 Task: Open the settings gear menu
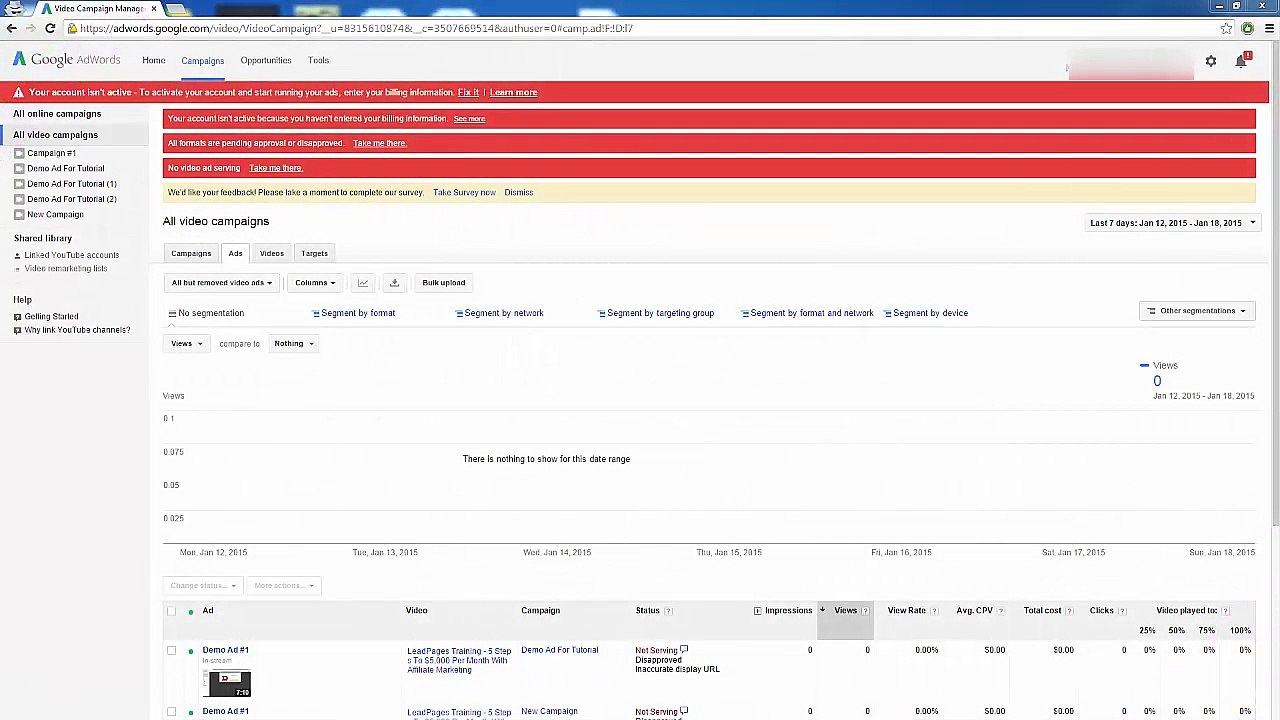tap(1210, 61)
